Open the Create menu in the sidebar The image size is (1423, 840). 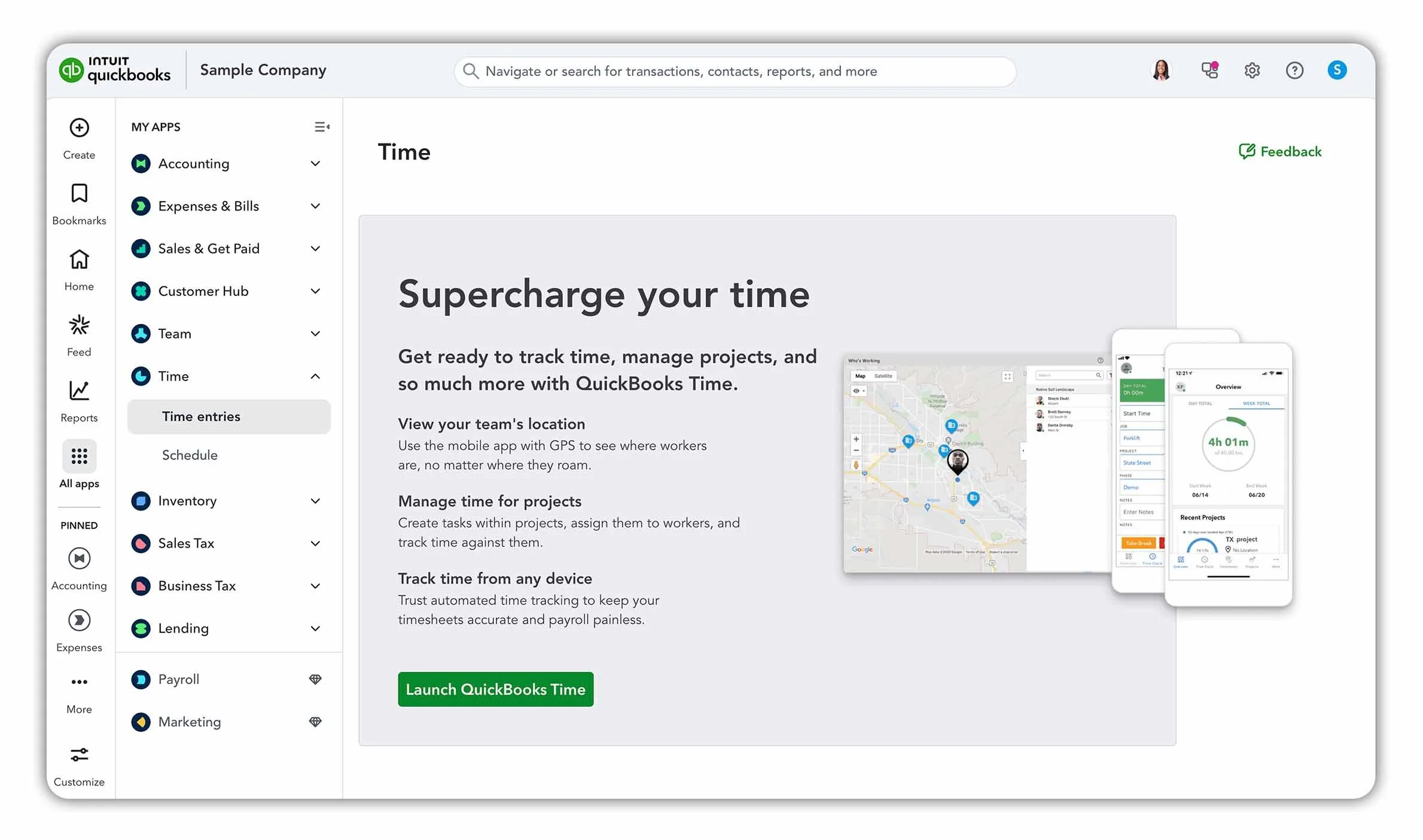(78, 138)
